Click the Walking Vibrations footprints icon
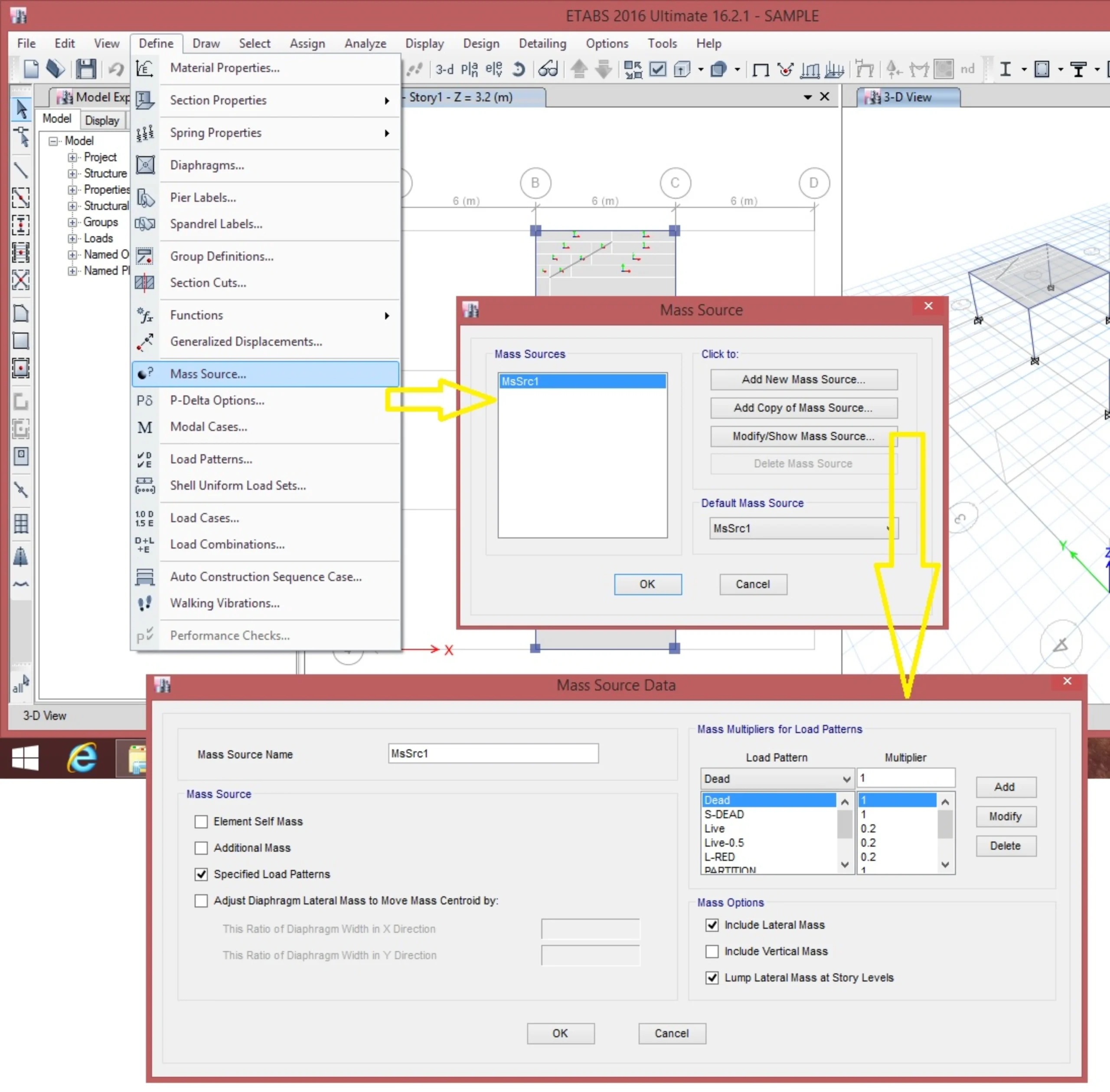The image size is (1110, 1092). point(145,603)
